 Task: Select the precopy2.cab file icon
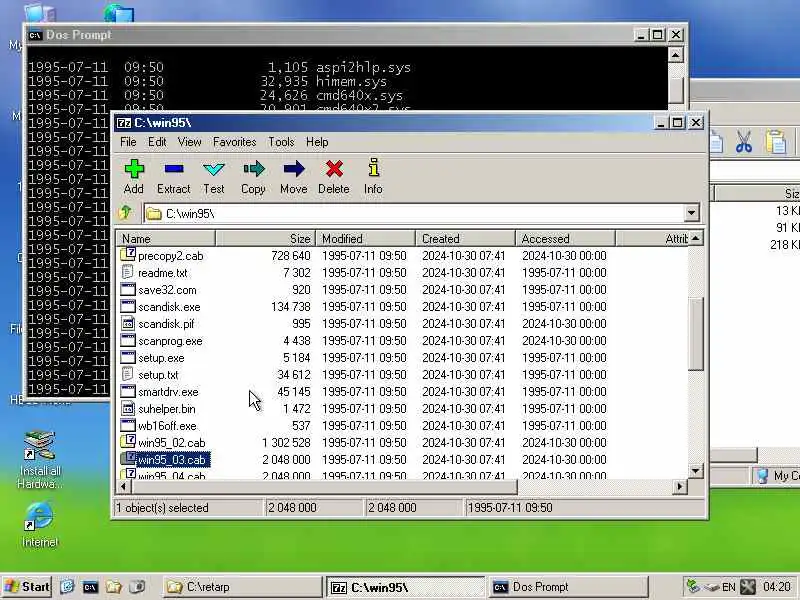(x=128, y=255)
